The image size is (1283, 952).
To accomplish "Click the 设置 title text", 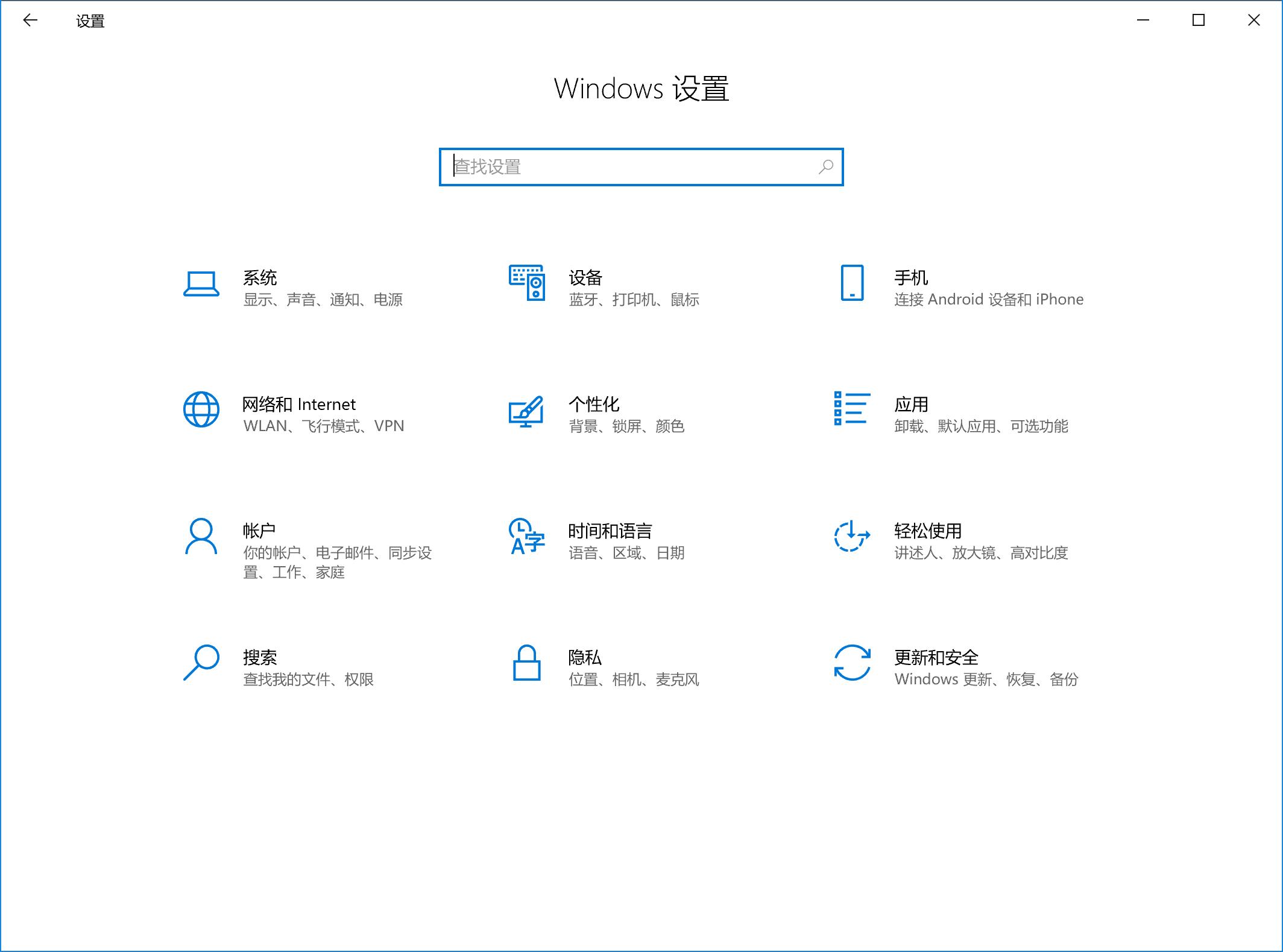I will pos(90,21).
